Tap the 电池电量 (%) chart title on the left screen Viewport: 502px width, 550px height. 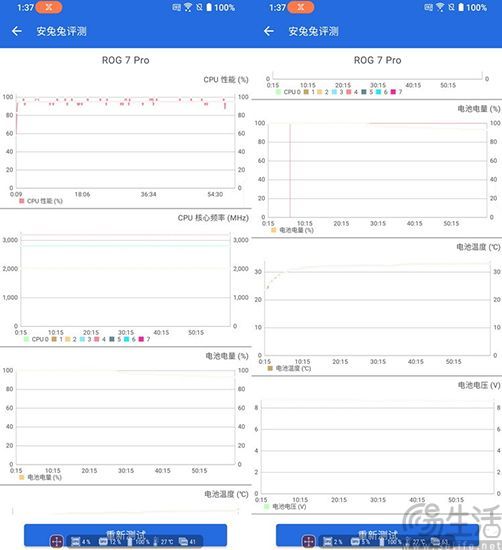click(227, 356)
